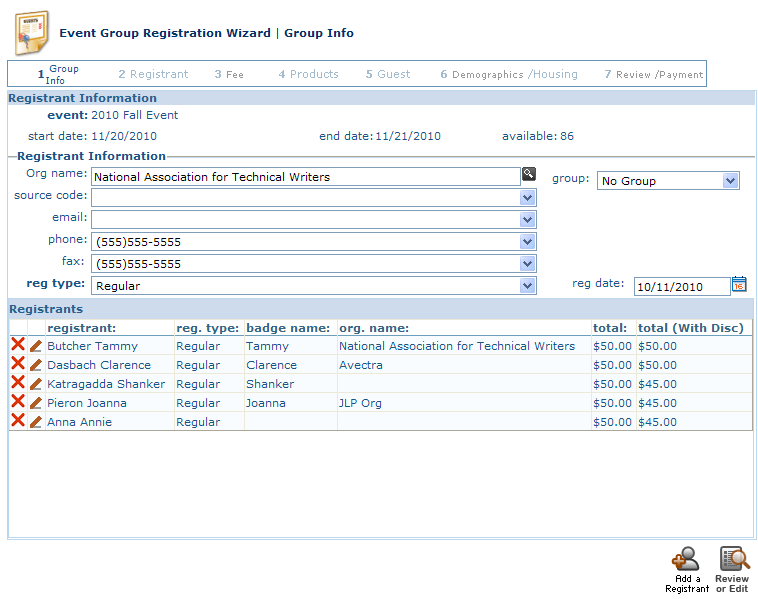This screenshot has width=758, height=599.
Task: Go to the 6 Demographics/Housing step
Action: 509,74
